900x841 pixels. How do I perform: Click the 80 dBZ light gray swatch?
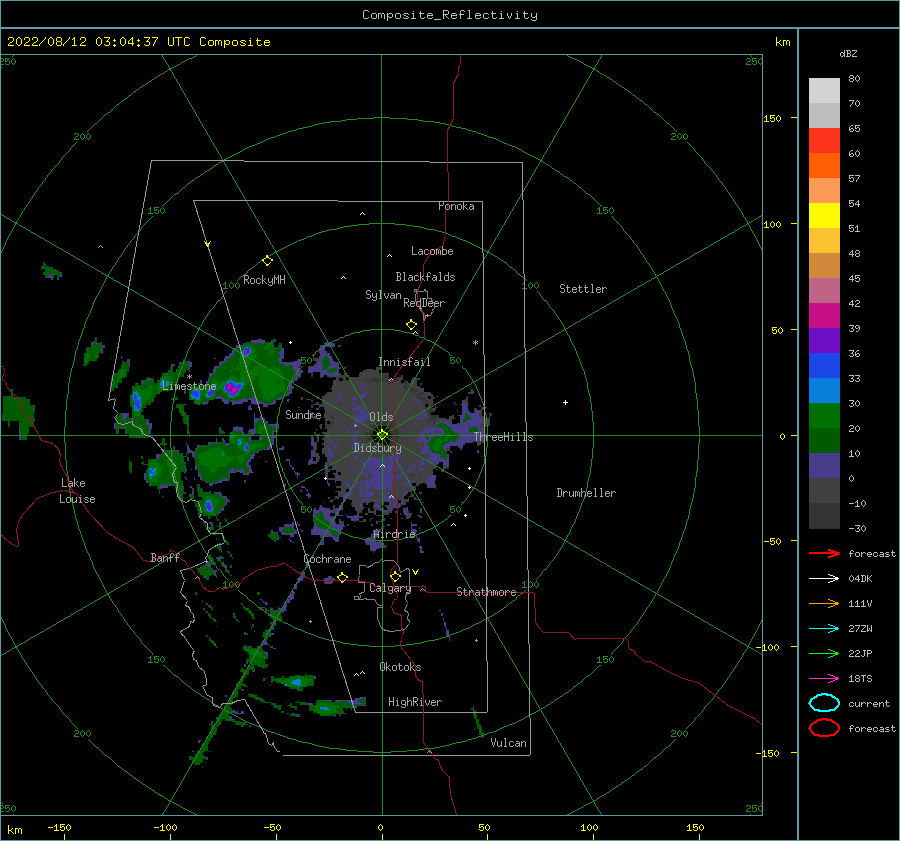click(824, 91)
